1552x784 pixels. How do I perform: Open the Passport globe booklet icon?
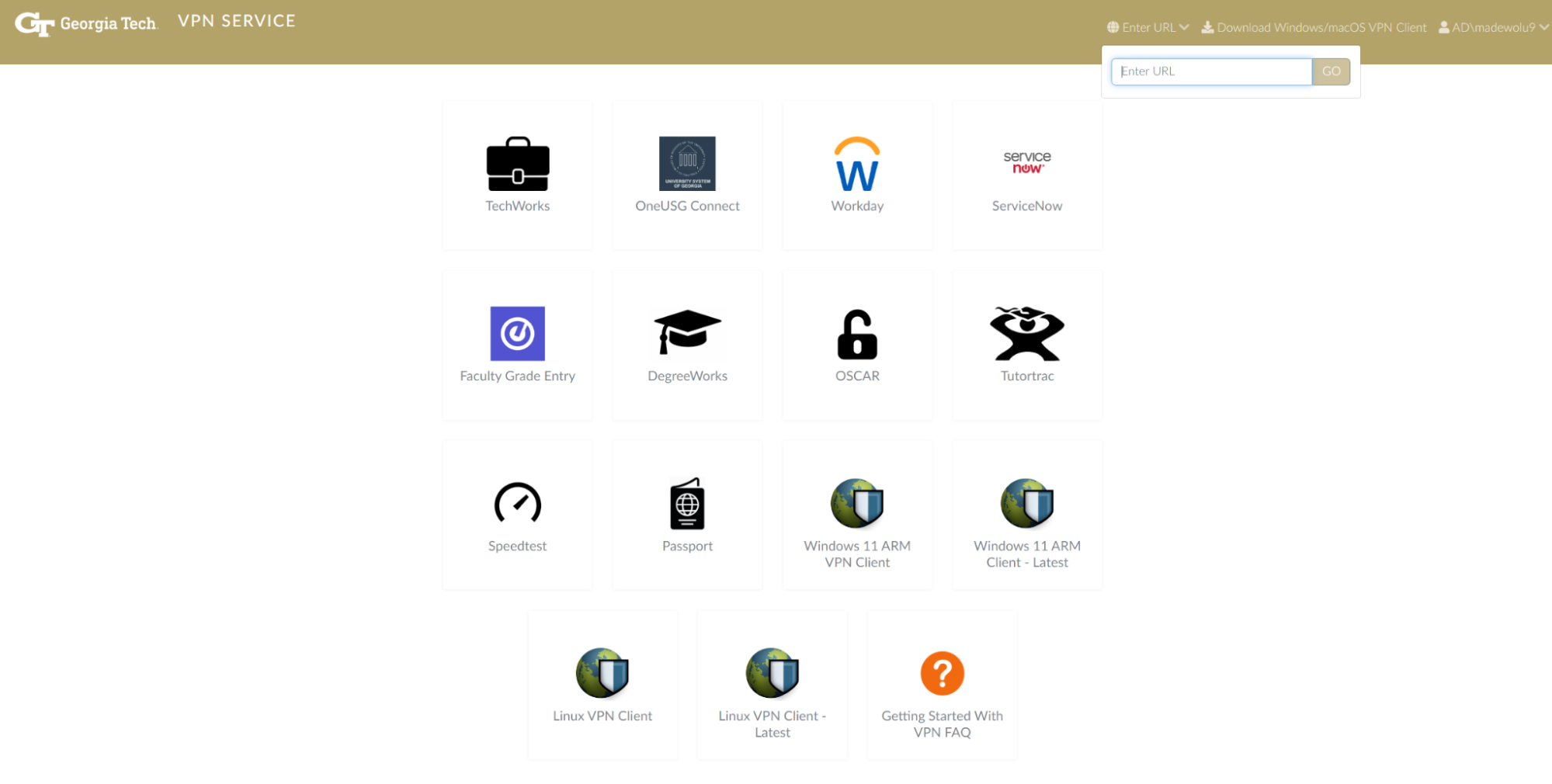(x=687, y=503)
